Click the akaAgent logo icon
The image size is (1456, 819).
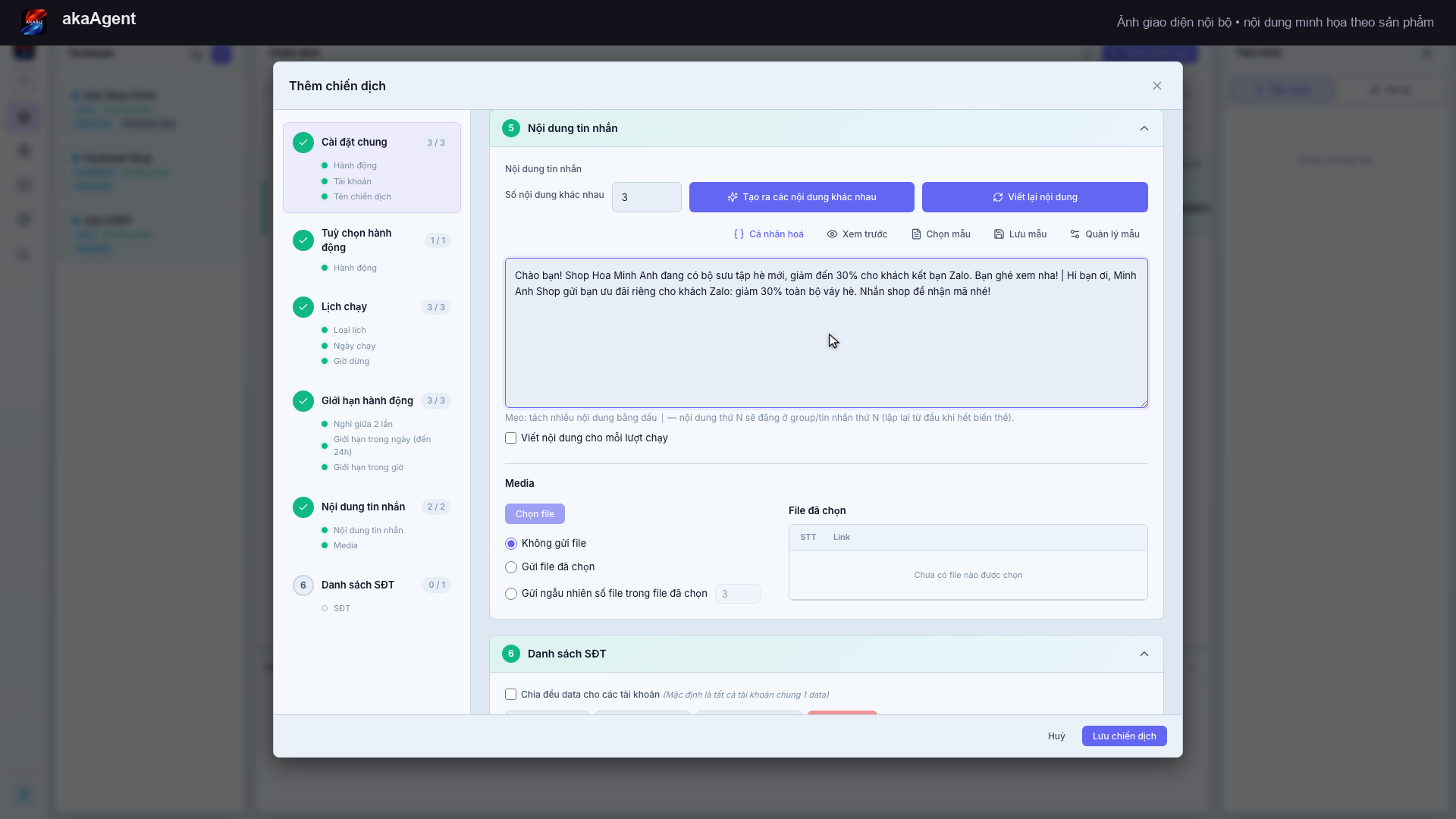click(x=34, y=21)
